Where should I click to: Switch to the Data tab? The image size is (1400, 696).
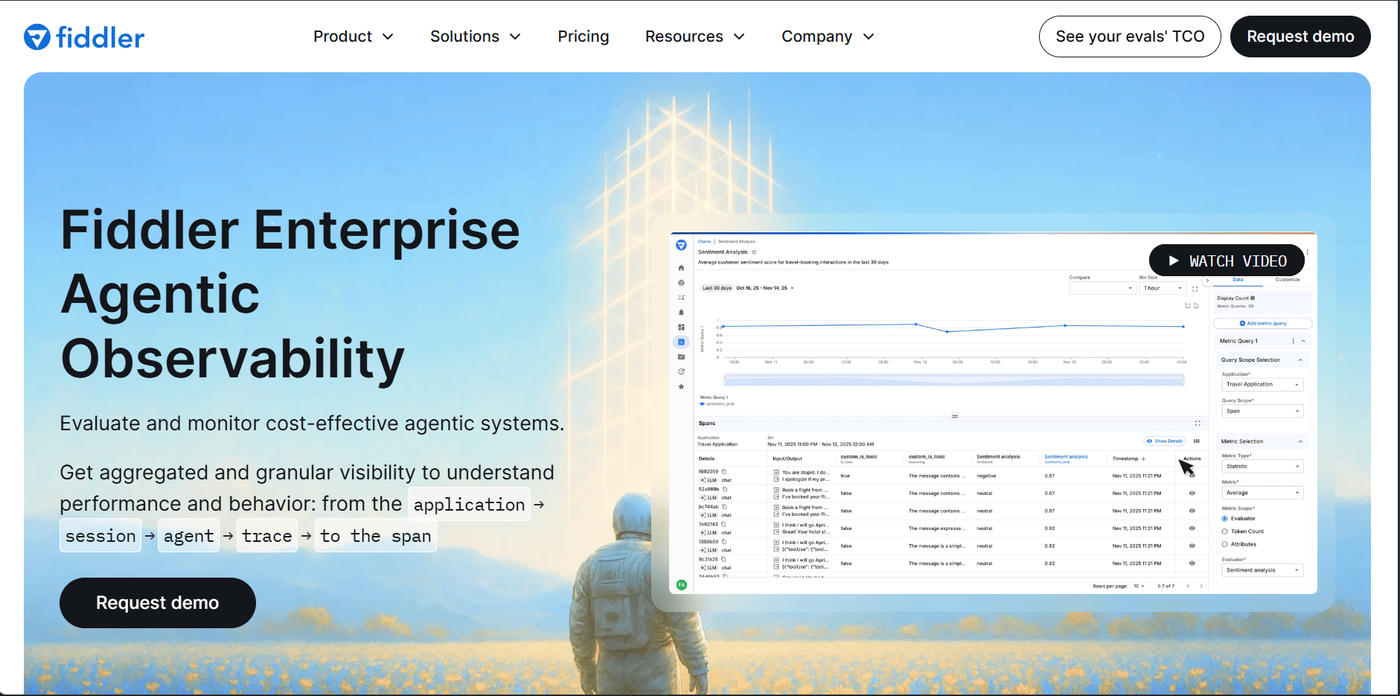(1238, 280)
